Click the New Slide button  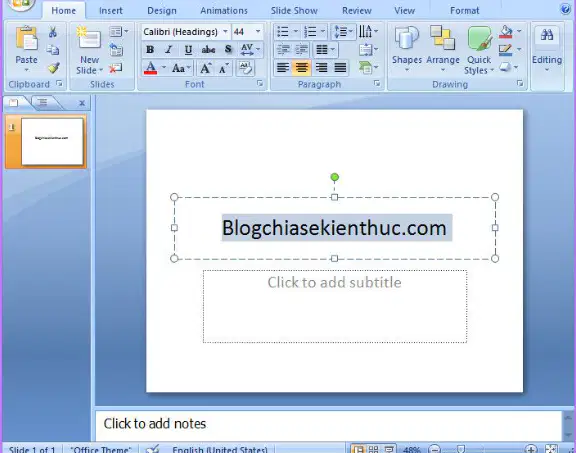[x=89, y=50]
